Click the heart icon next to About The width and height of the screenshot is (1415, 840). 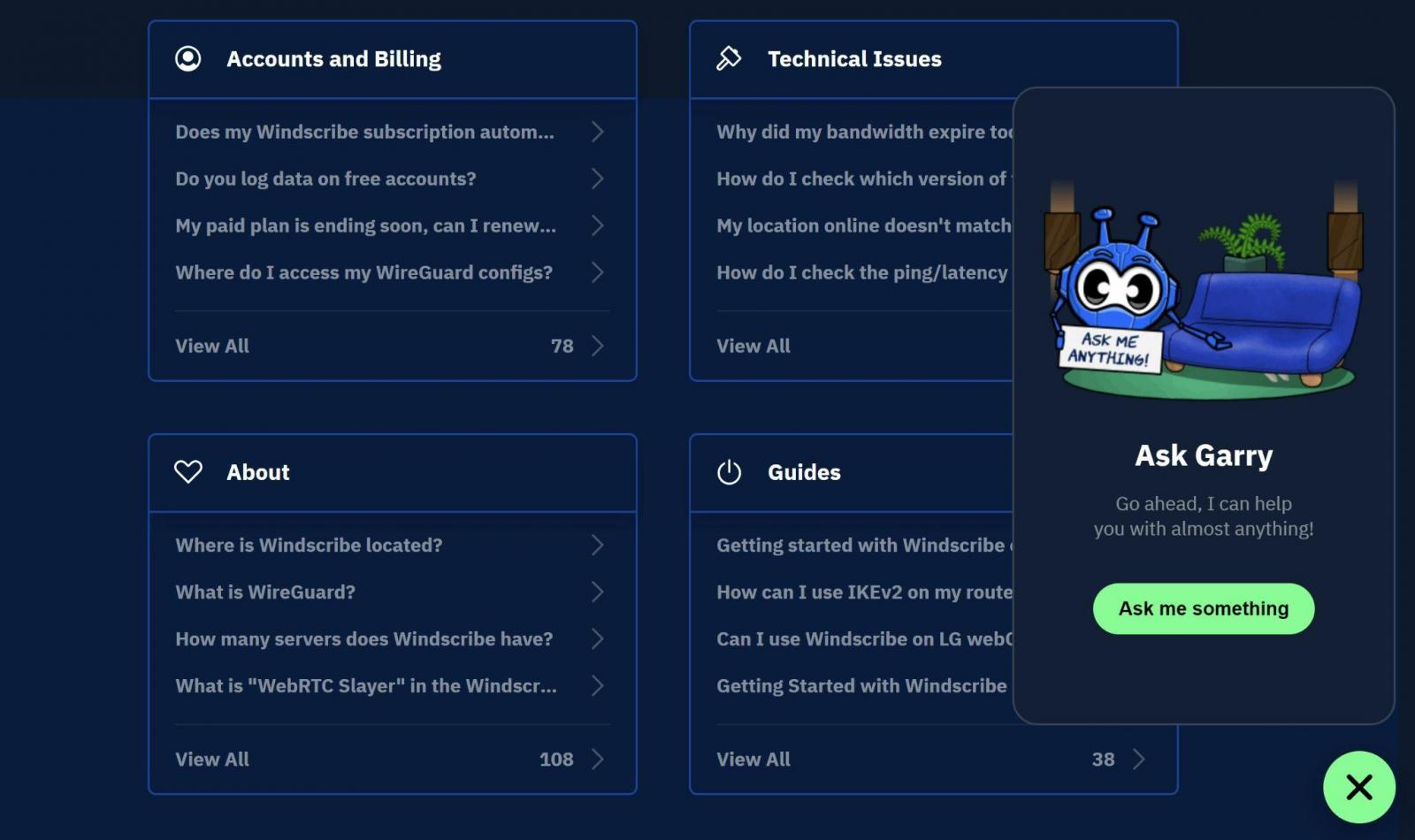[188, 472]
